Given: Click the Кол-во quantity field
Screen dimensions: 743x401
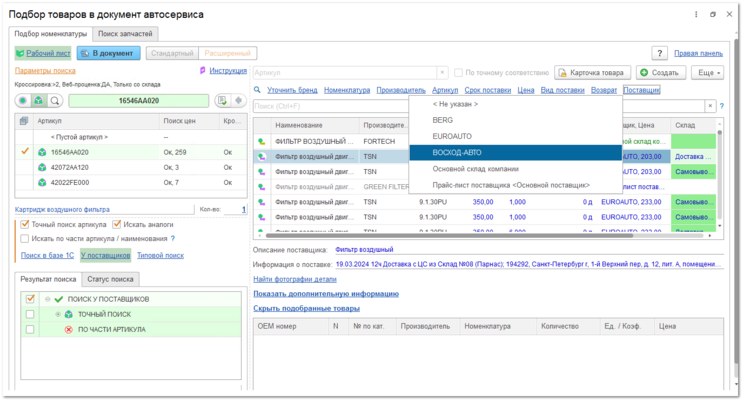Looking at the screenshot, I should click(x=235, y=210).
